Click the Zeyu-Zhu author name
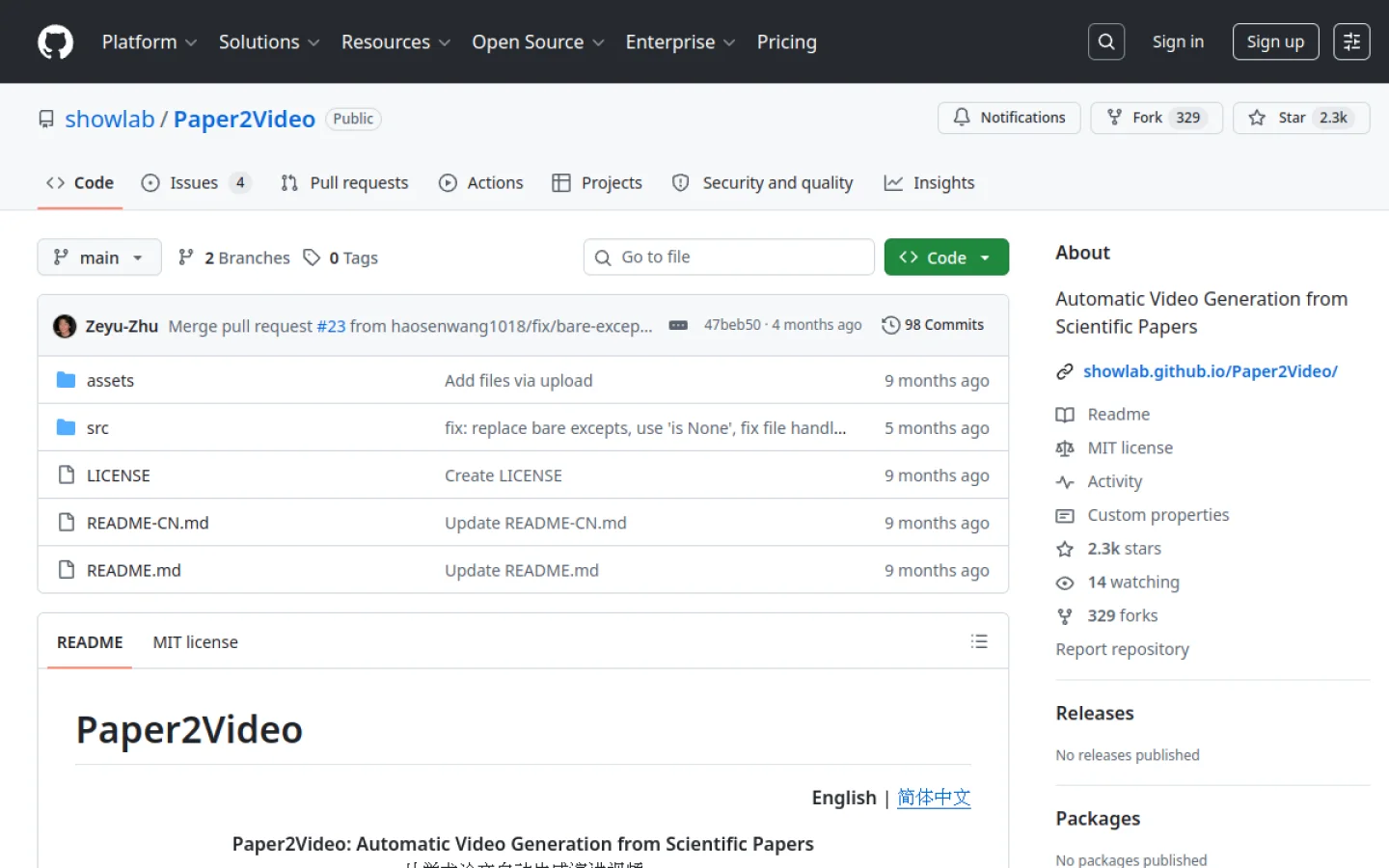 [x=122, y=326]
